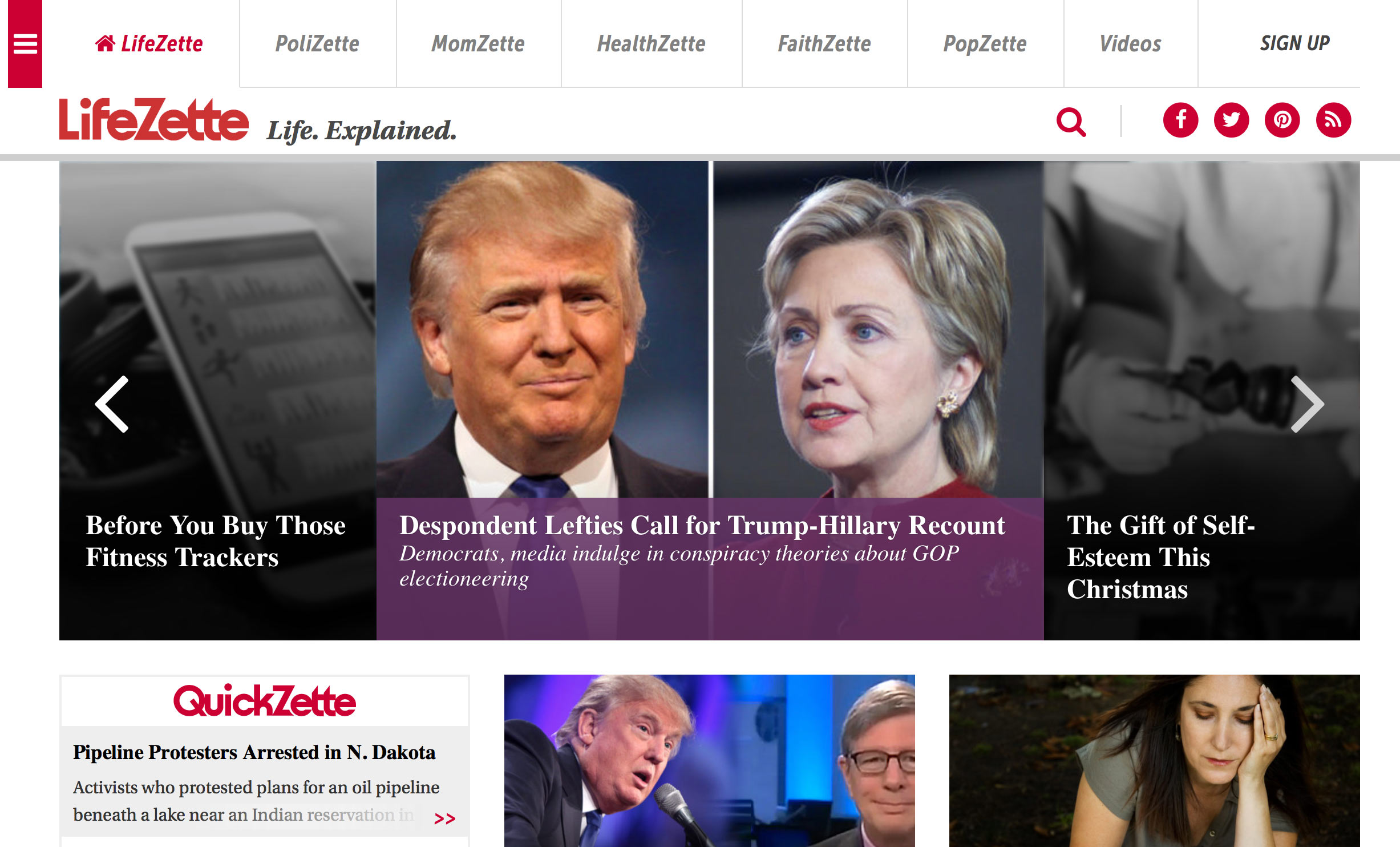The width and height of the screenshot is (1400, 847).
Task: Subscribe via the RSS feed icon
Action: coord(1333,120)
